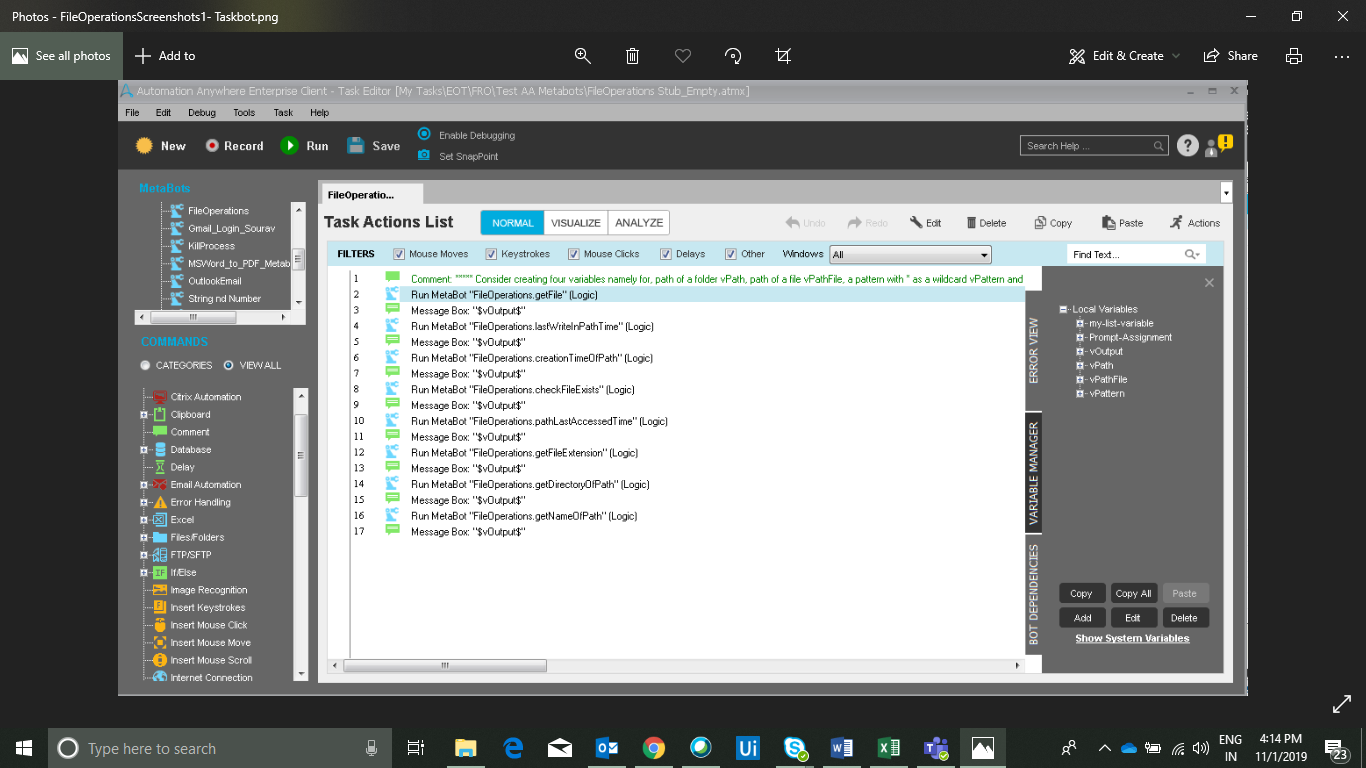The width and height of the screenshot is (1366, 768).
Task: Open Google Chrome from the taskbar
Action: coord(654,748)
